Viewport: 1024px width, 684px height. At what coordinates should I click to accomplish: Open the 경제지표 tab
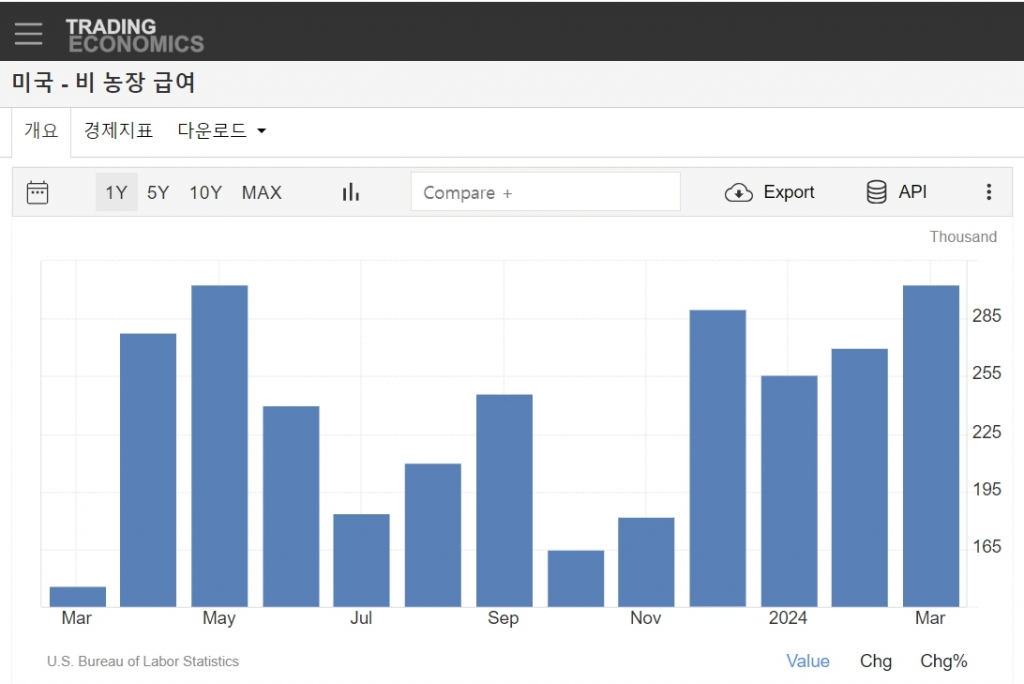(118, 131)
